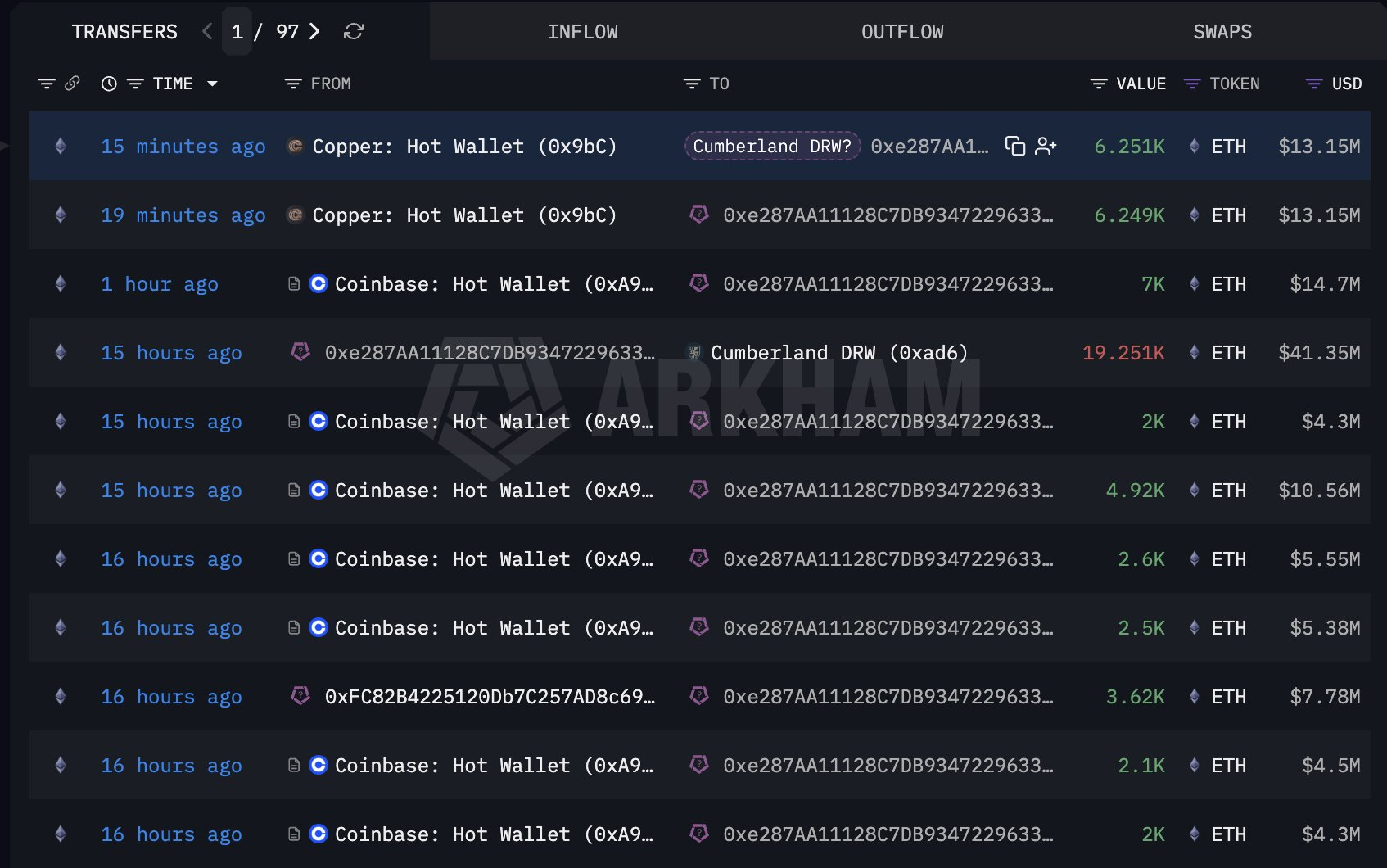Copy the 0xe287AA1 address in first row

(1014, 147)
